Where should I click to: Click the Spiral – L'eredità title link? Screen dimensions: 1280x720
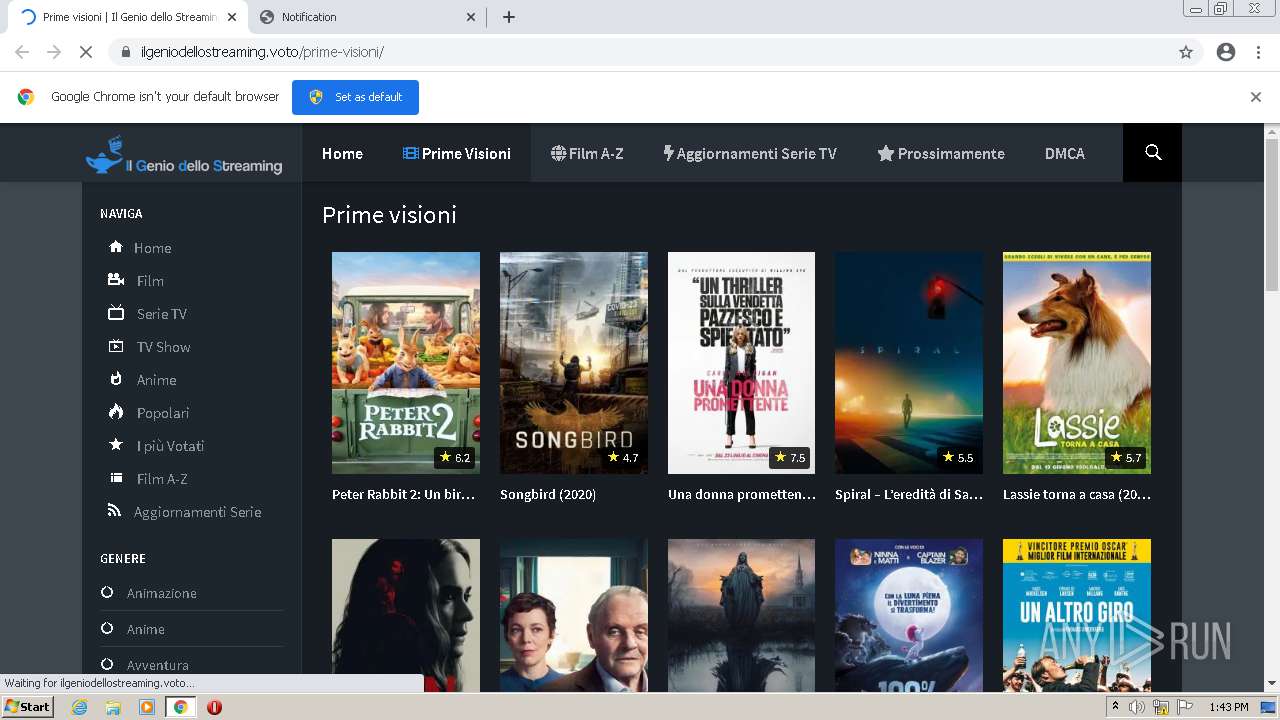[x=909, y=494]
